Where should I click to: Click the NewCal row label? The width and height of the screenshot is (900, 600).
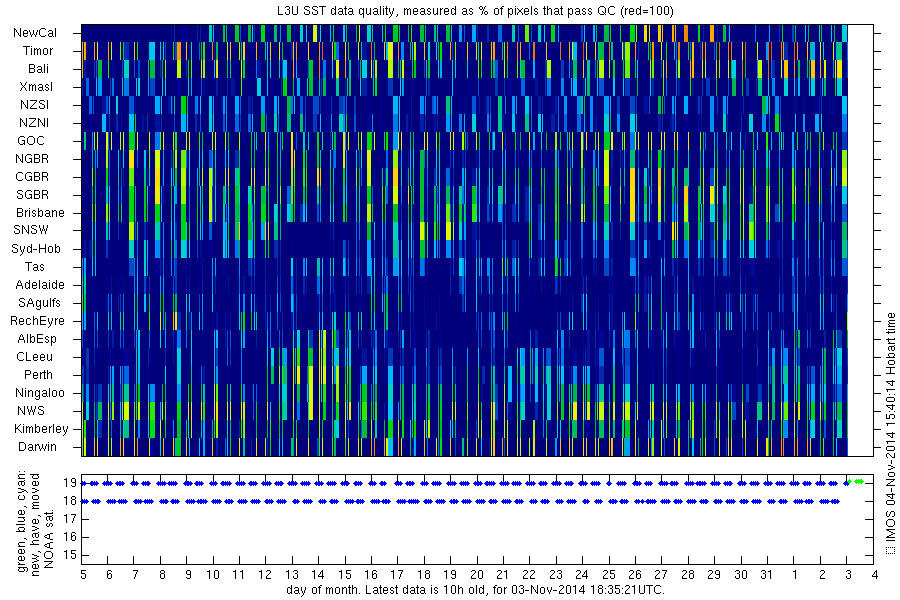[x=35, y=33]
